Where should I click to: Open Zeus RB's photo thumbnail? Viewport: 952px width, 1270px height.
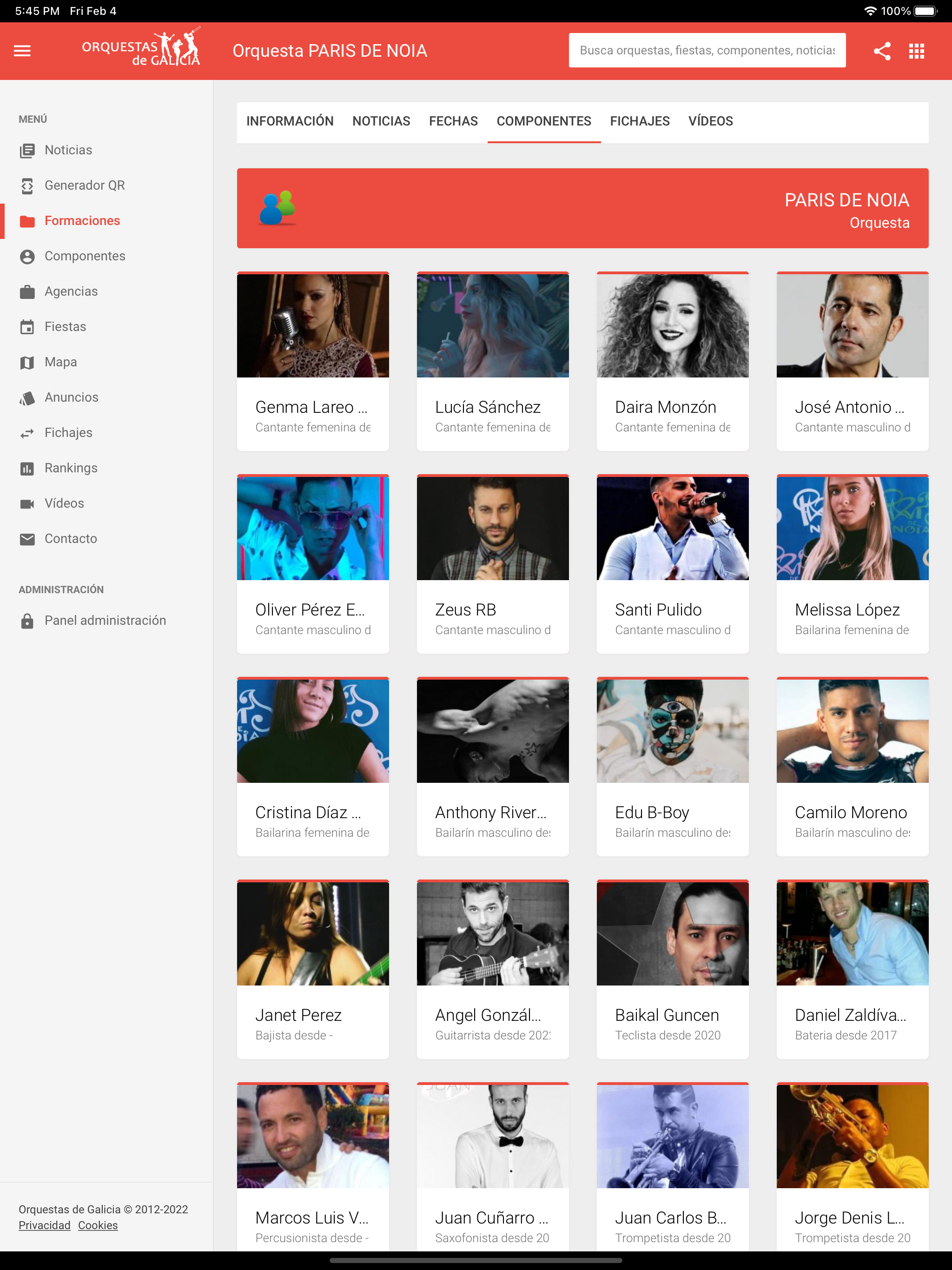[x=493, y=528]
